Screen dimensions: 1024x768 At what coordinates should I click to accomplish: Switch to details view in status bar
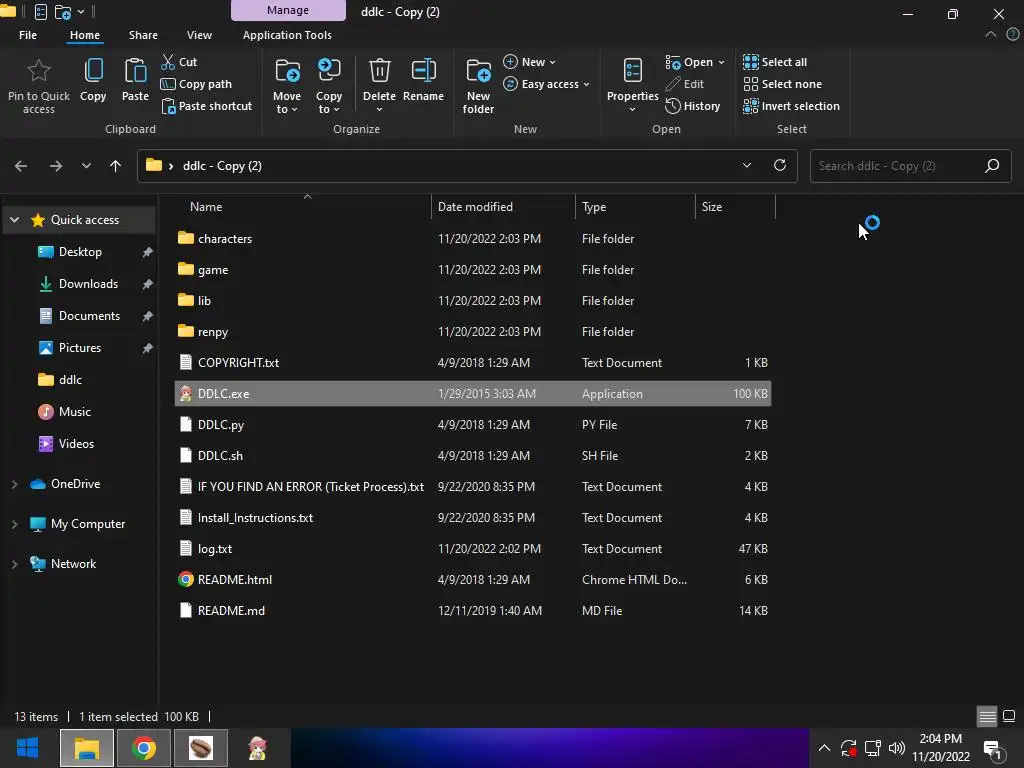pos(987,716)
